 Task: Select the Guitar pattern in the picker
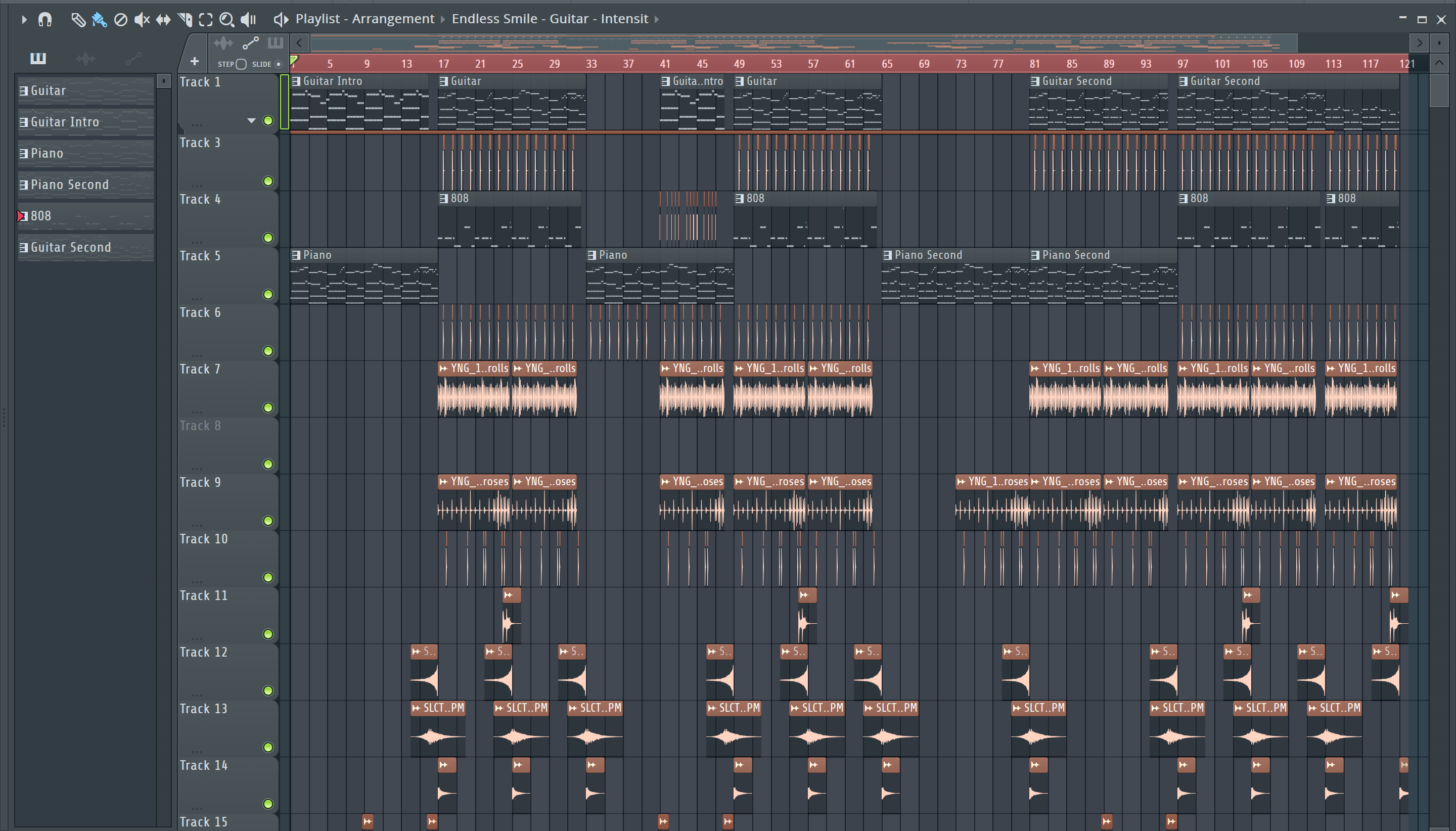pyautogui.click(x=85, y=91)
